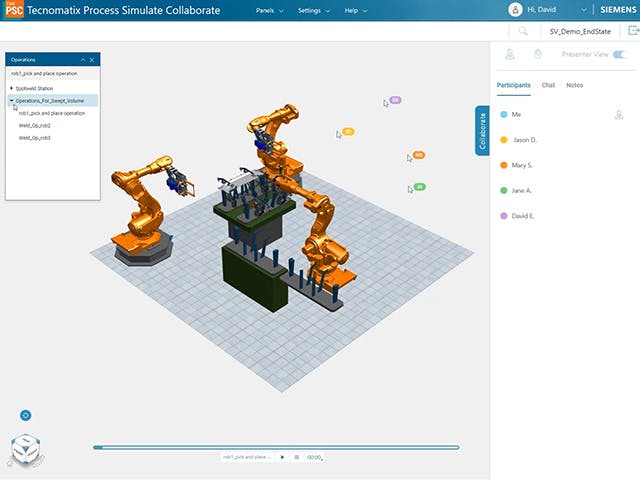Screen dimensions: 640x480
Task: Stop the simulation playback
Action: click(297, 457)
